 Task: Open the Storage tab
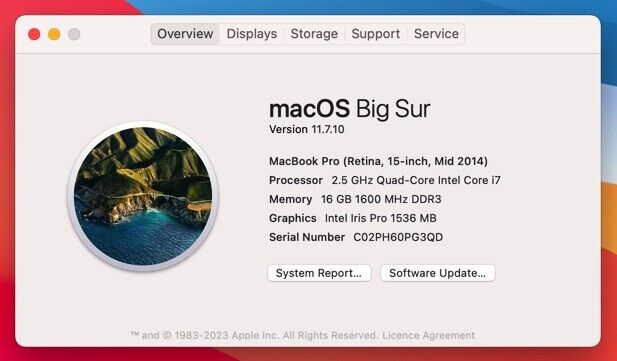(x=314, y=34)
